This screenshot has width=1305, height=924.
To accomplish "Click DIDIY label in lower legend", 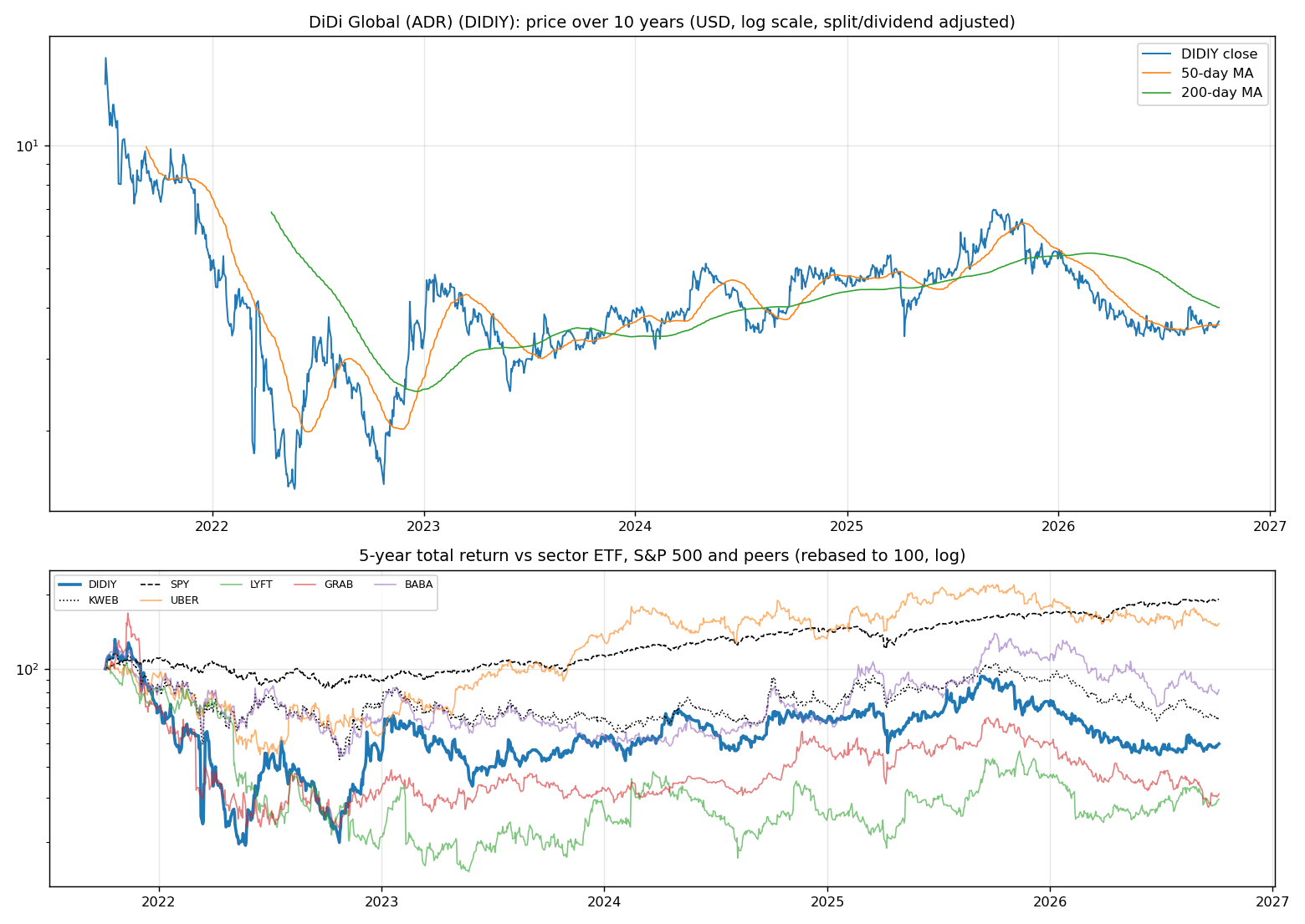I will point(102,585).
